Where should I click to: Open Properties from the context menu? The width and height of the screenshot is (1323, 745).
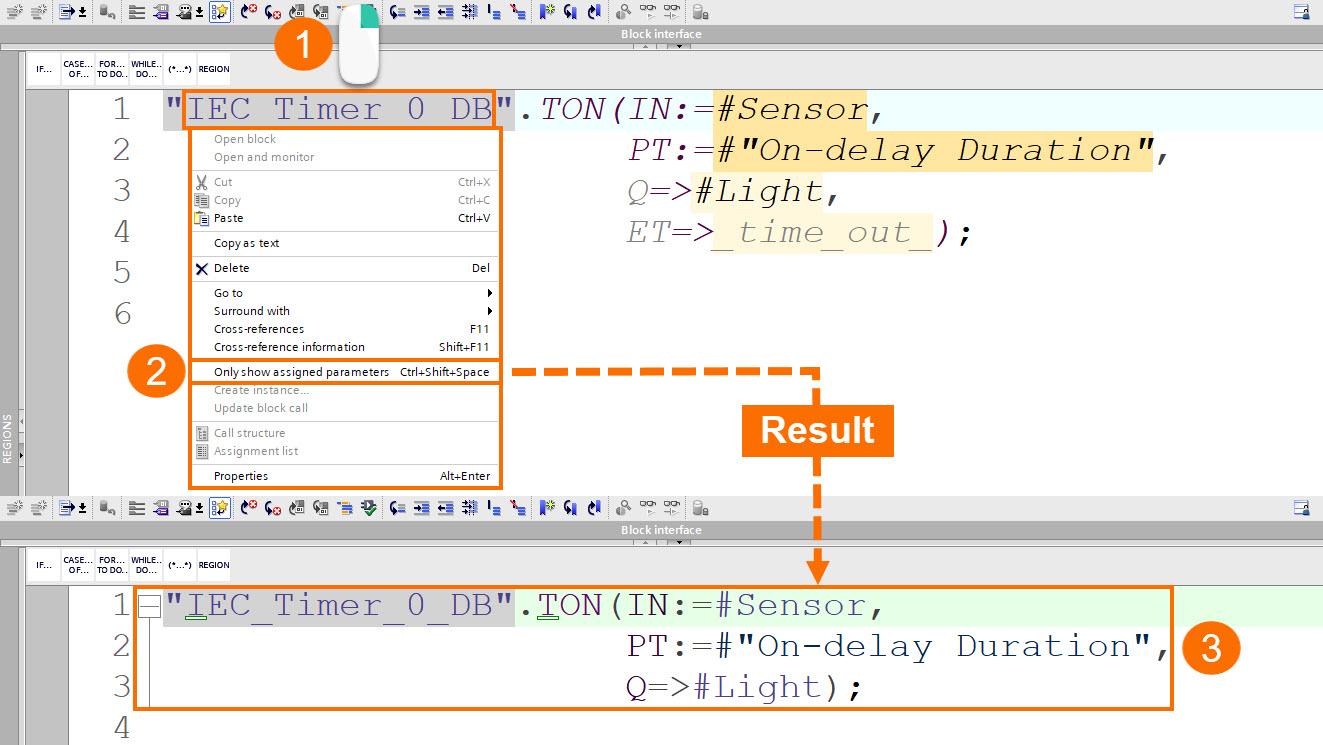tap(344, 476)
